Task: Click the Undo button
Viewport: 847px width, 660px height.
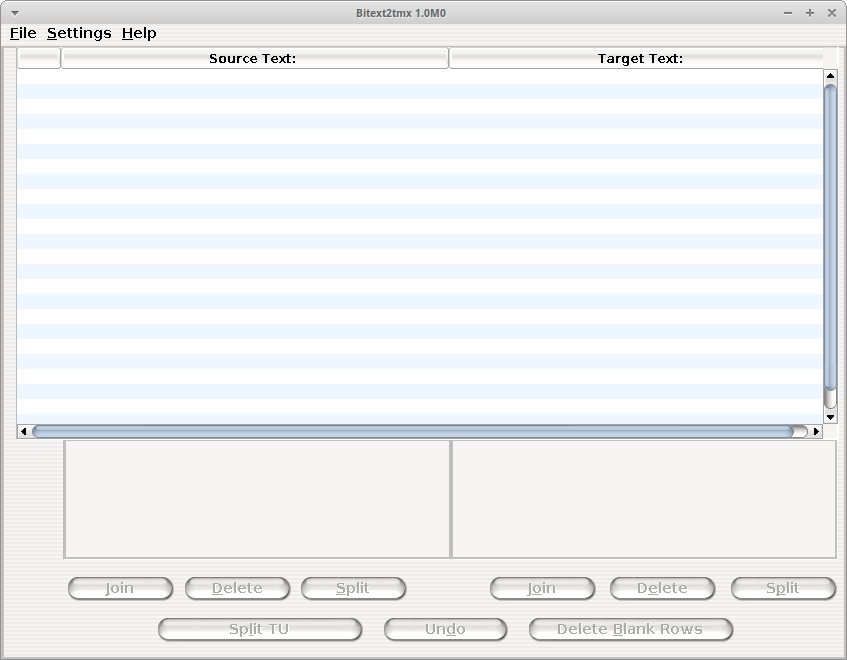Action: [x=445, y=629]
